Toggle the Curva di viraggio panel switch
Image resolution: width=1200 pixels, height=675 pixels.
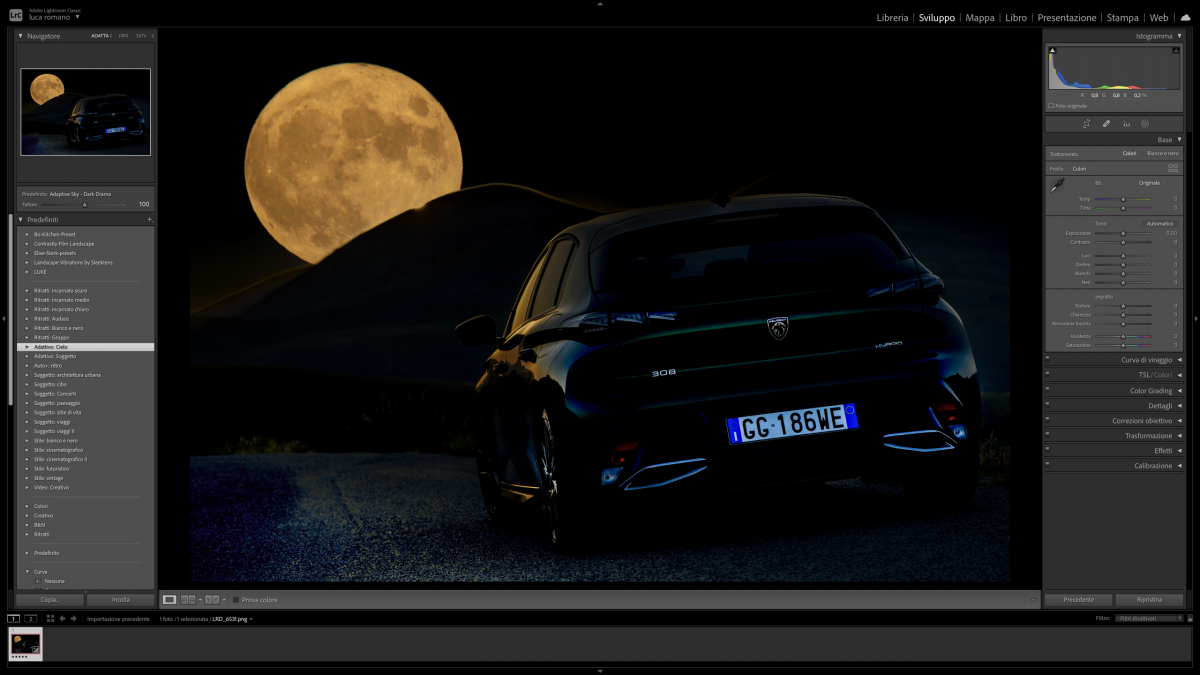[1047, 360]
